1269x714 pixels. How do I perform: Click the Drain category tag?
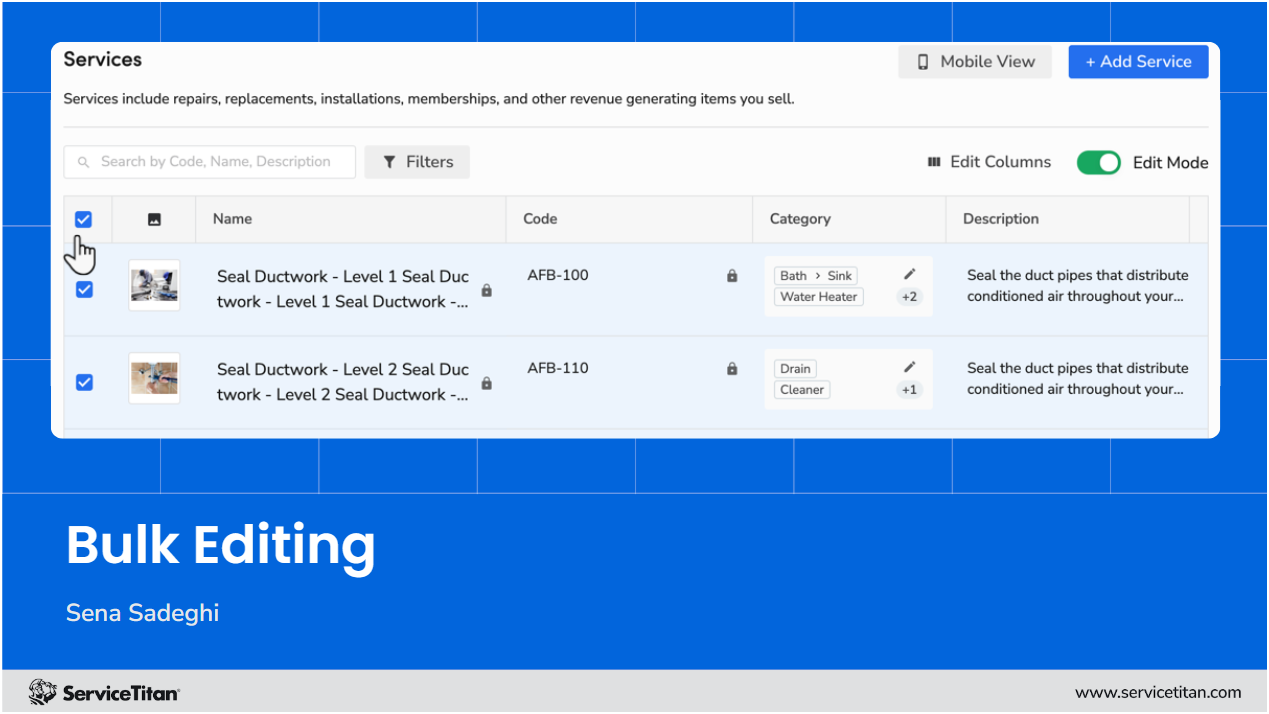[x=795, y=369]
